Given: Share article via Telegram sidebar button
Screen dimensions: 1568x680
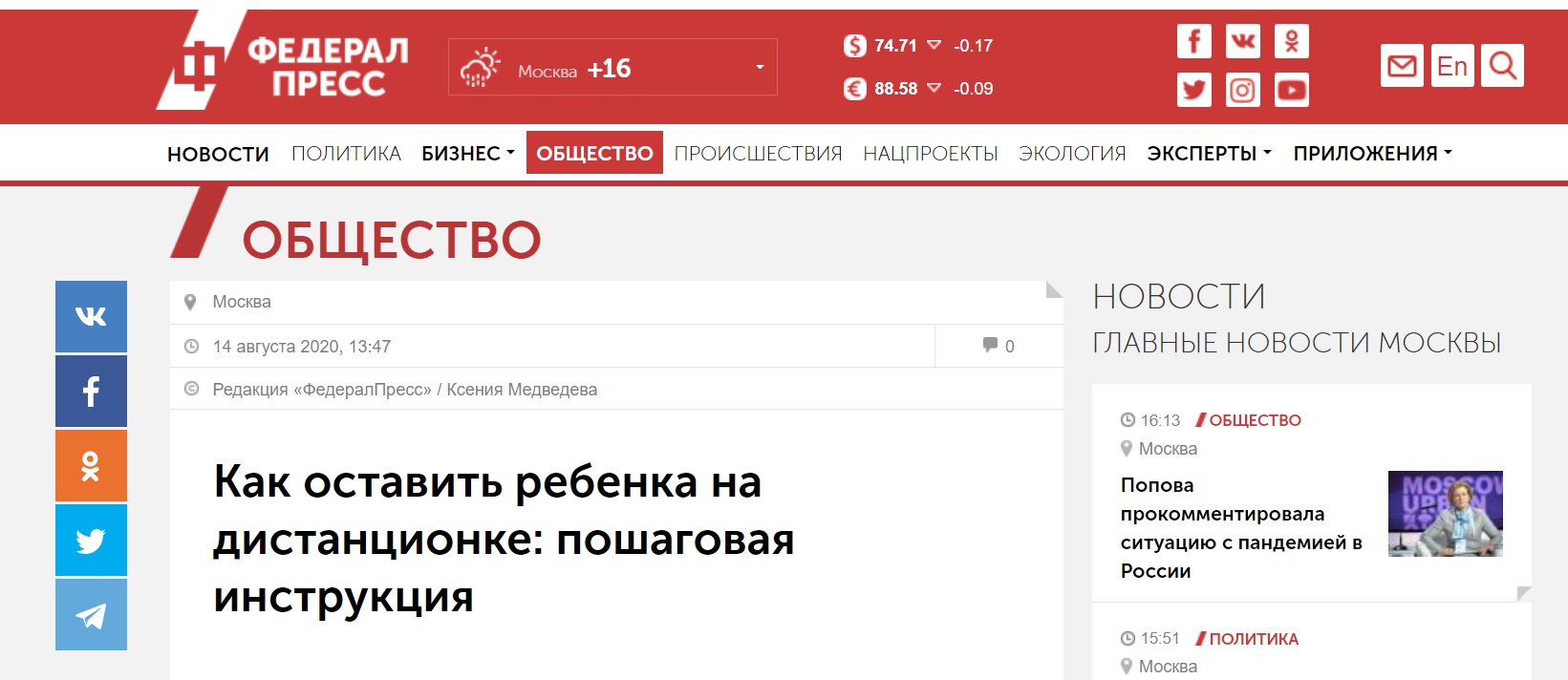Looking at the screenshot, I should [x=91, y=615].
